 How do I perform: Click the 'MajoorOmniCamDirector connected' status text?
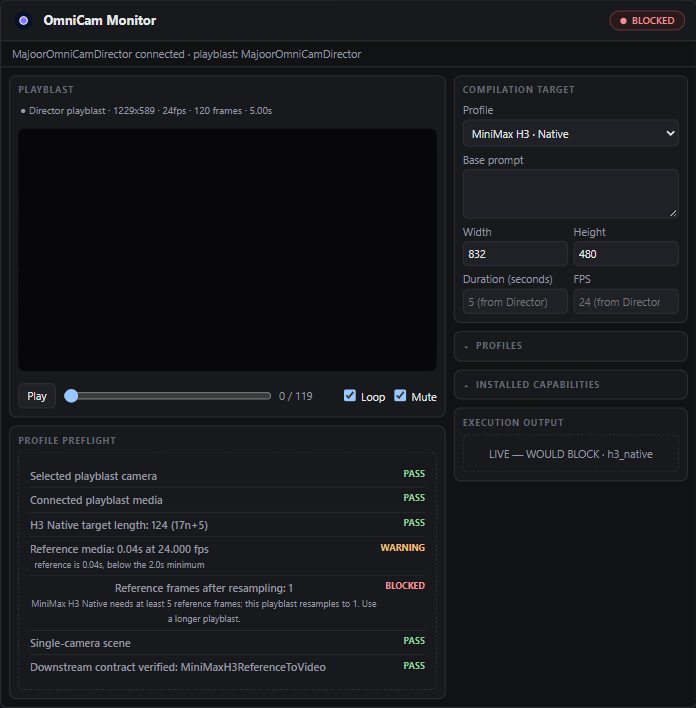coord(98,54)
